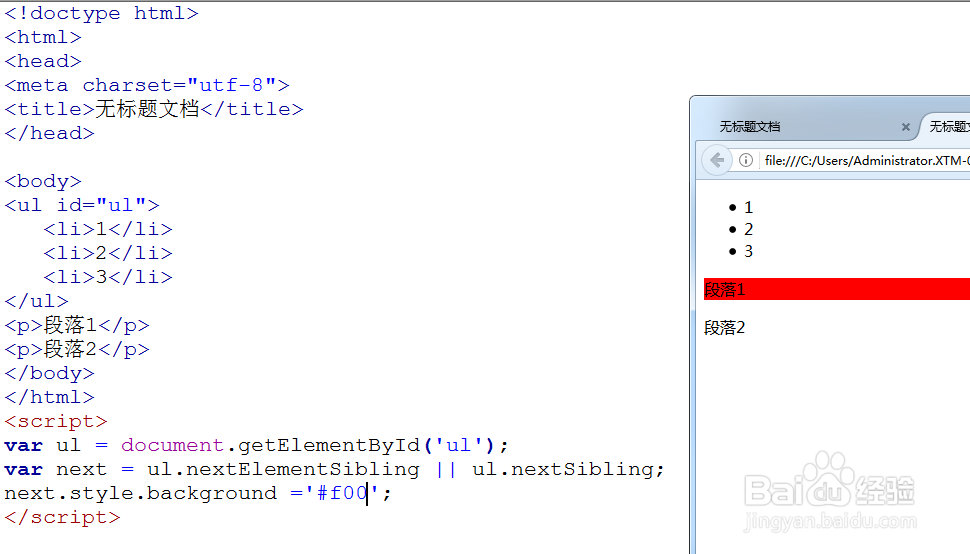Click the <title>无标题文档</title> line
Image resolution: width=970 pixels, height=554 pixels.
[154, 109]
